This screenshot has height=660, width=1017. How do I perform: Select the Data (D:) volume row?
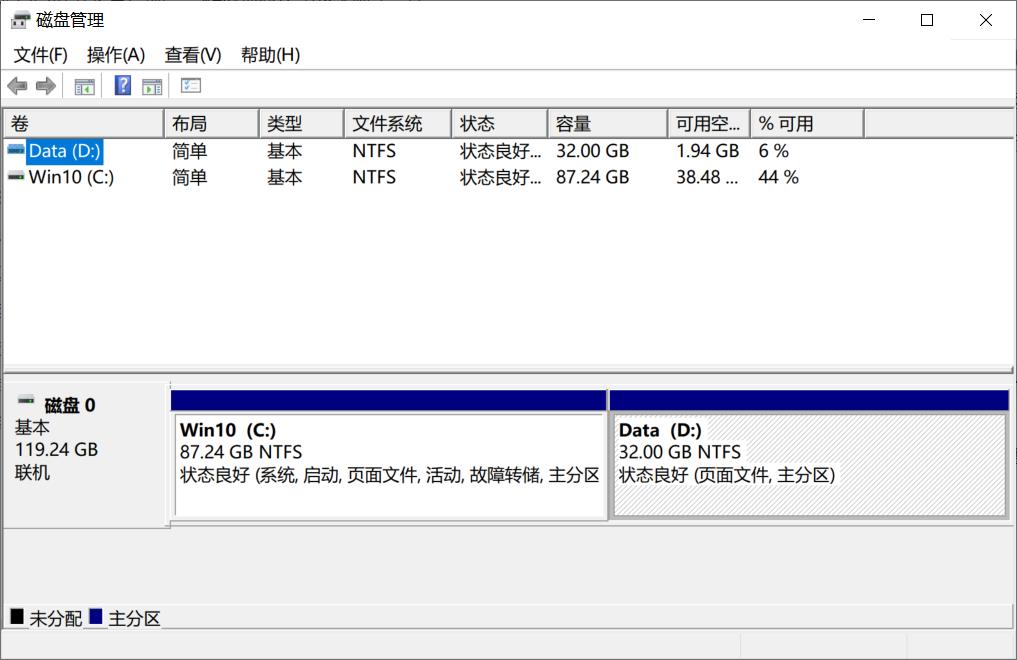(64, 151)
